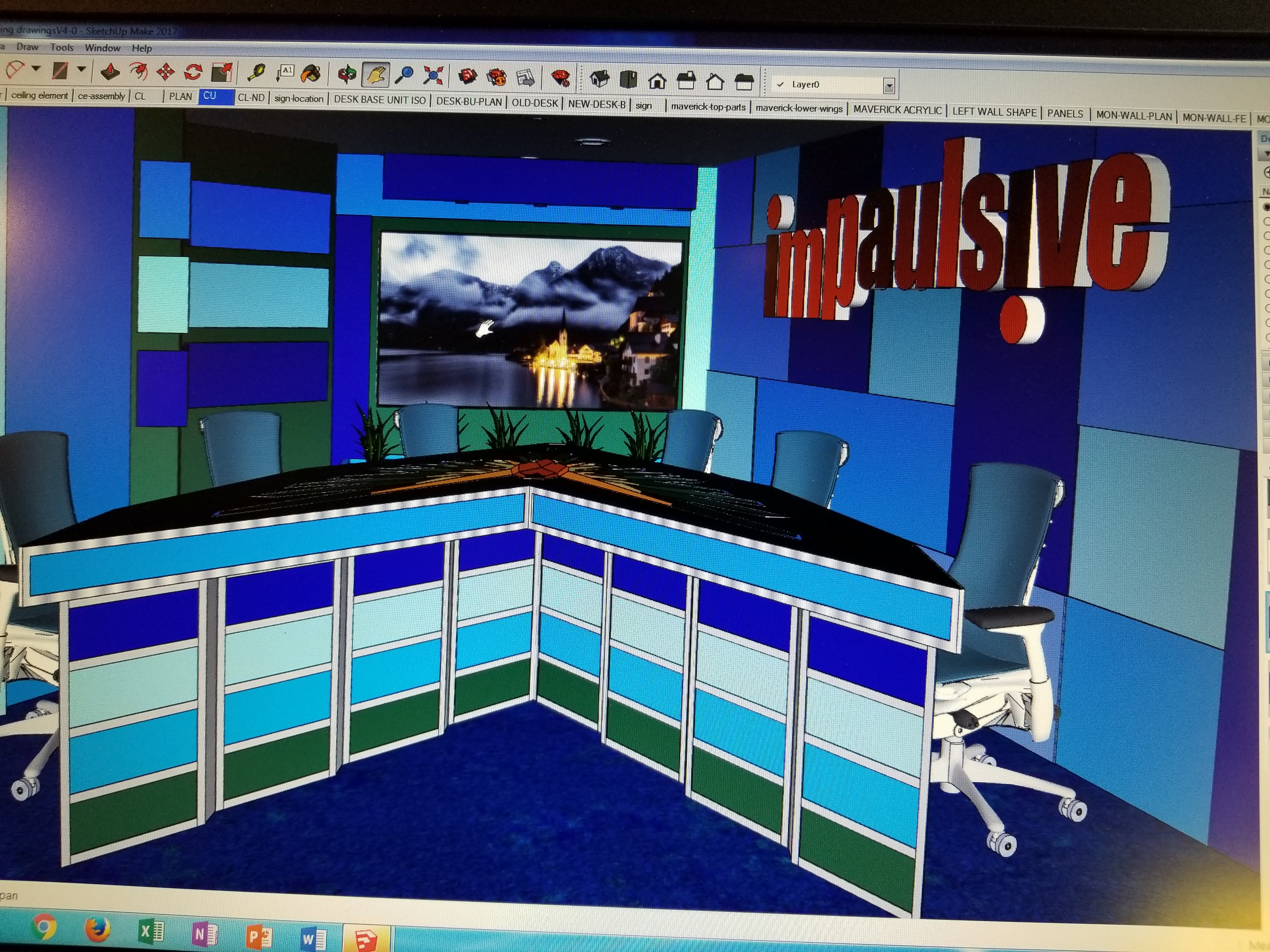Select the Rectangle shape tool
The width and height of the screenshot is (1270, 952).
pyautogui.click(x=60, y=71)
